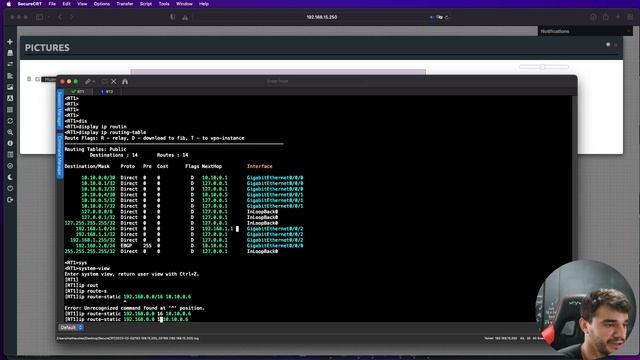
Task: Click the X disconnect icon in the SecureCRT toolbar
Action: pos(114,82)
